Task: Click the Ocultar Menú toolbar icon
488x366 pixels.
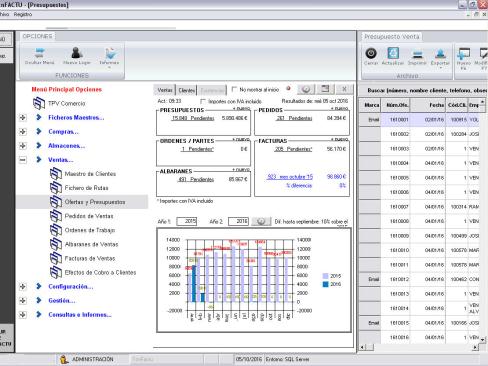Action: (x=40, y=53)
